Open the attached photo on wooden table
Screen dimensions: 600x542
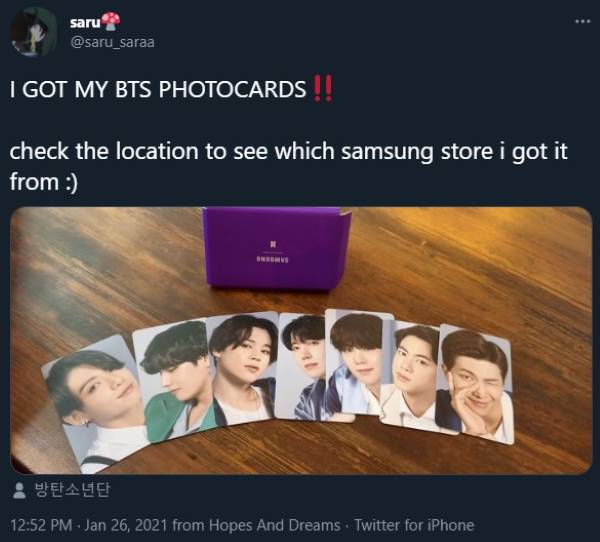click(x=301, y=340)
